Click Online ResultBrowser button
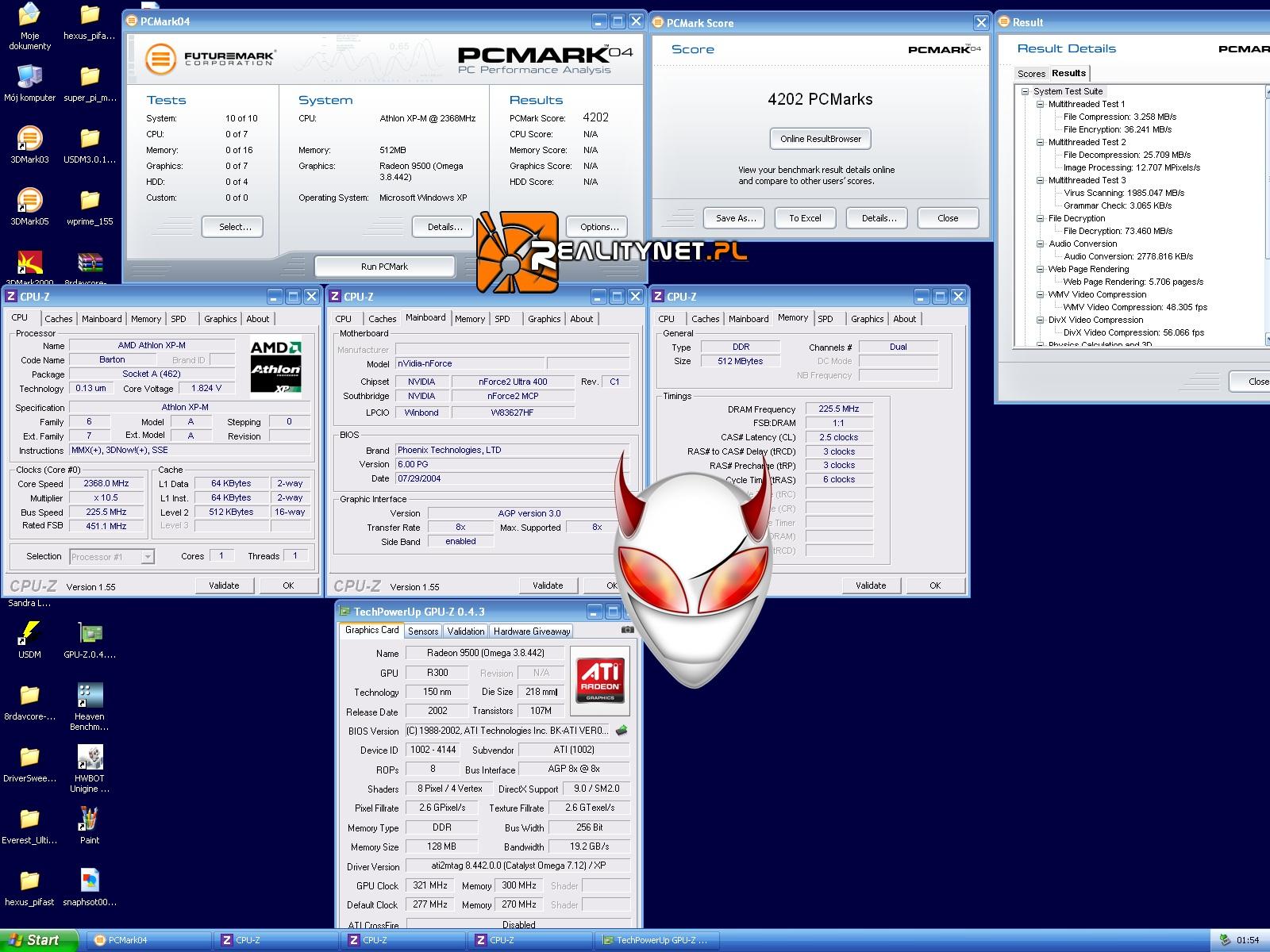Viewport: 1270px width, 952px height. pos(821,139)
